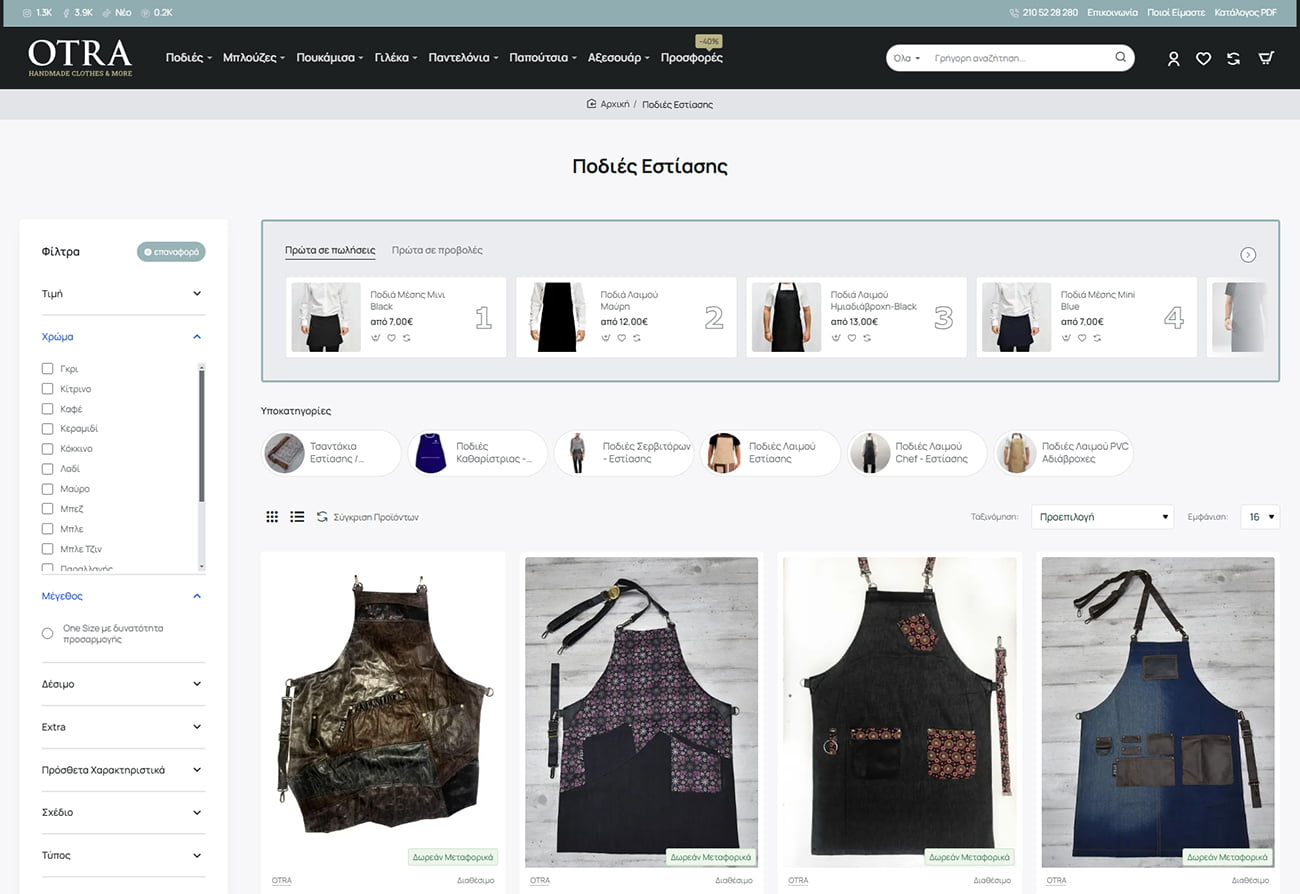Expand the Δέσιμο filter section
This screenshot has height=894, width=1300.
[123, 684]
